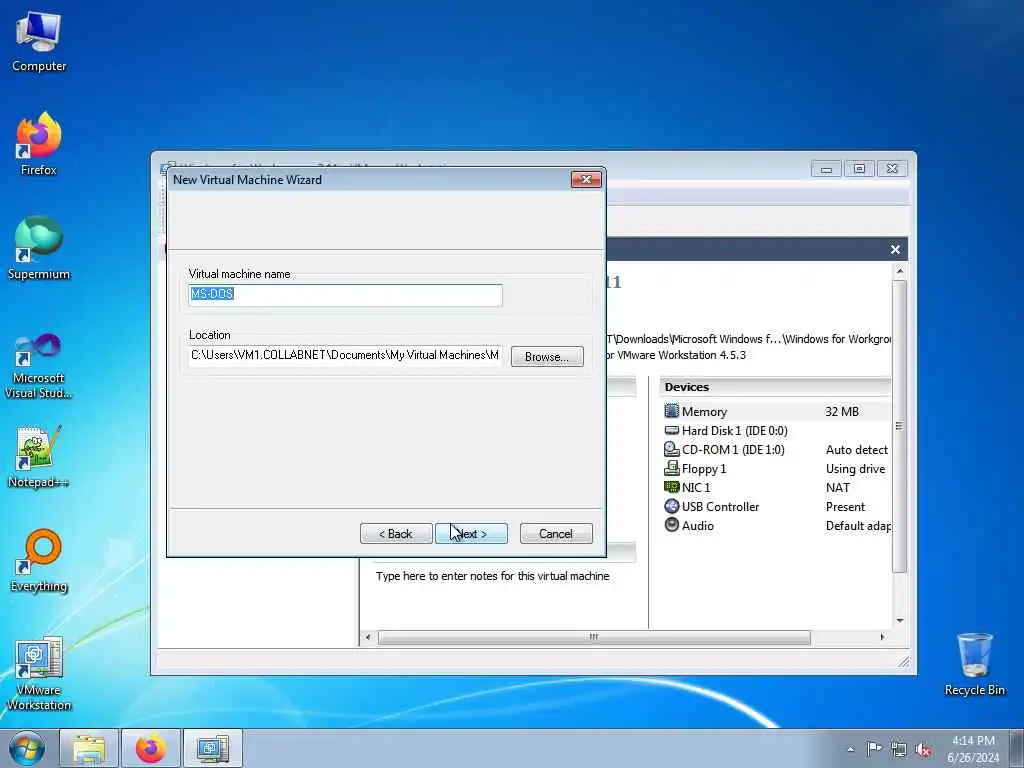Image resolution: width=1024 pixels, height=768 pixels.
Task: Click the NAT value for NIC 1
Action: coord(837,488)
